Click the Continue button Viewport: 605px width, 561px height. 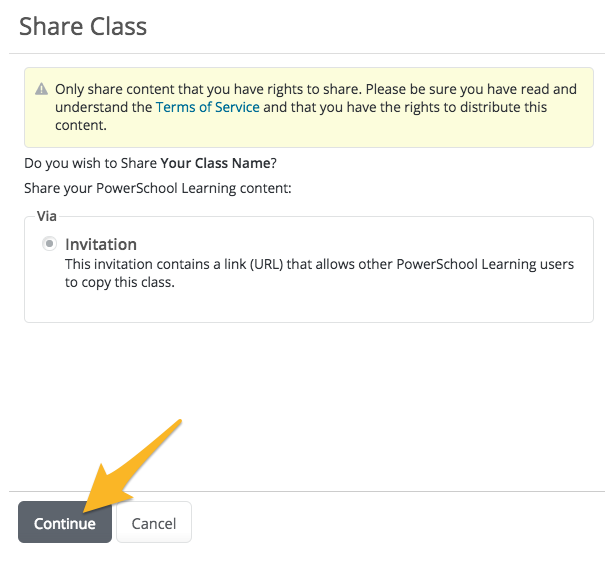tap(65, 522)
